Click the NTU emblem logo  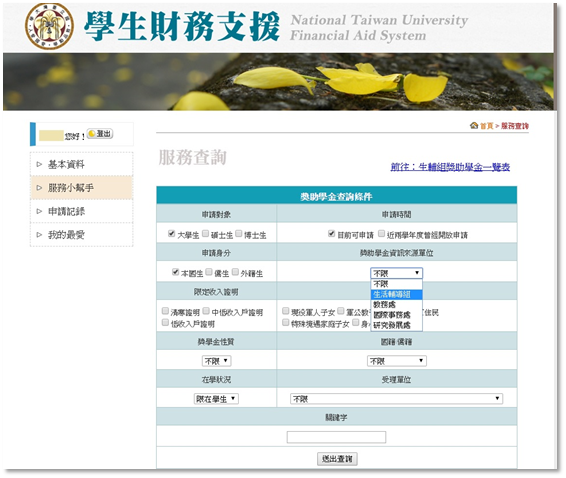49,26
